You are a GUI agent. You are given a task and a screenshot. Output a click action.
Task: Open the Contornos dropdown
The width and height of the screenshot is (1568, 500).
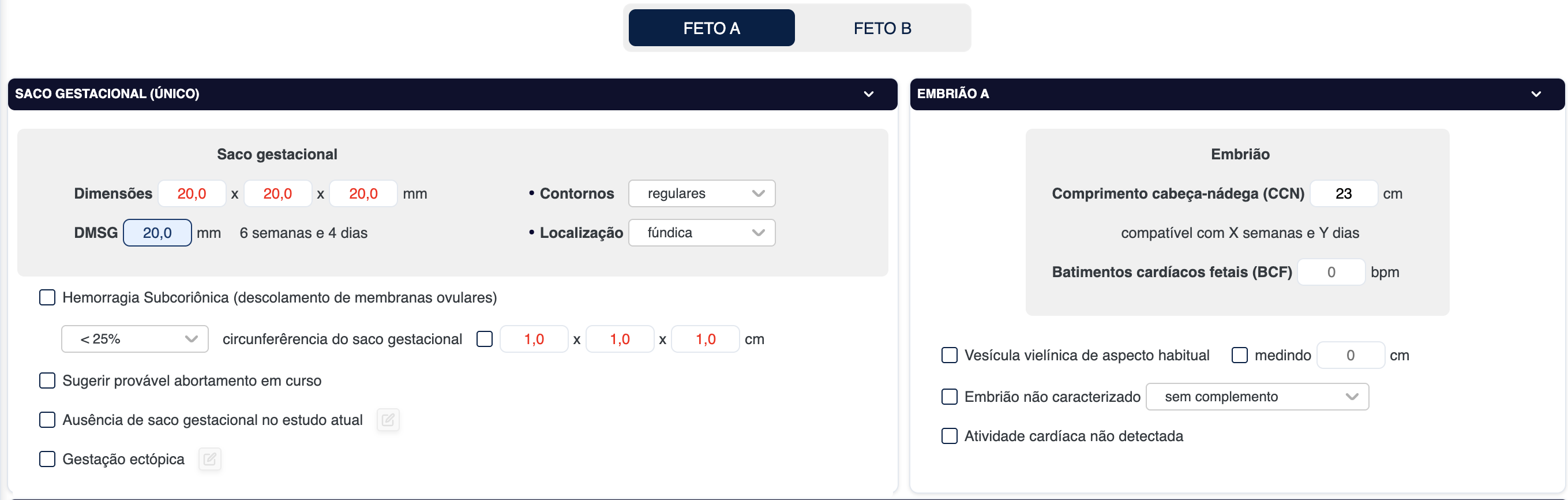702,193
